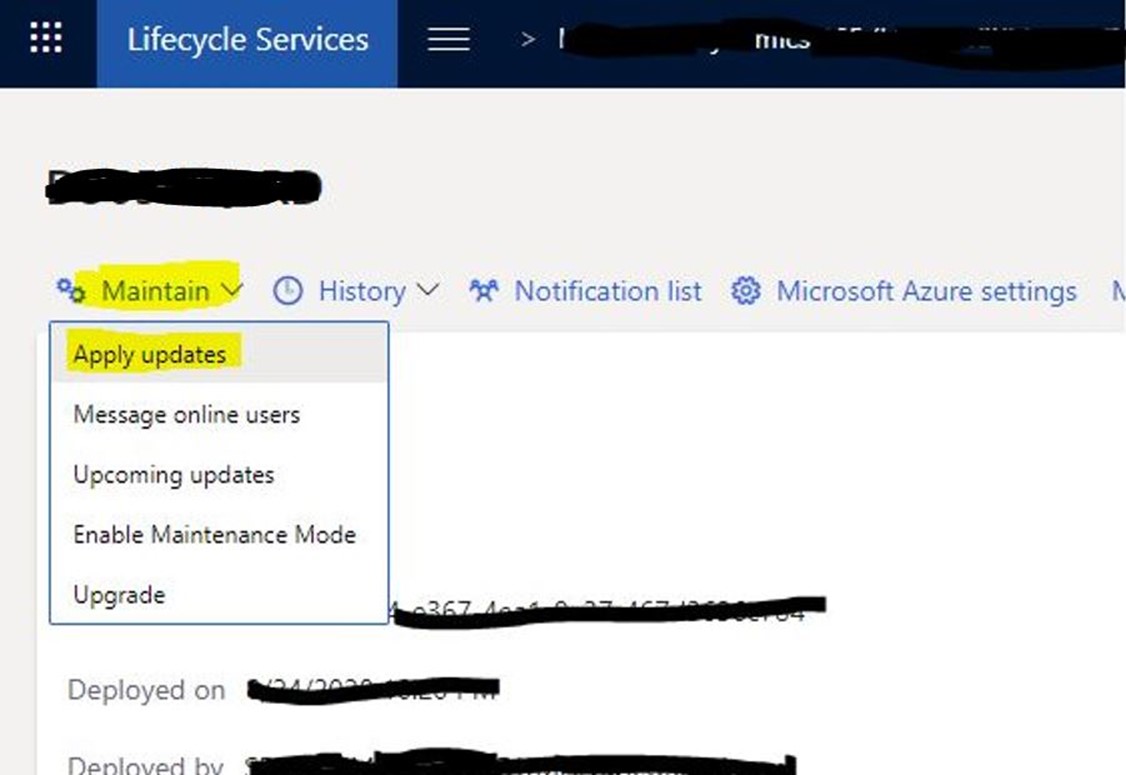Click the hamburger navigation menu icon

[x=449, y=40]
